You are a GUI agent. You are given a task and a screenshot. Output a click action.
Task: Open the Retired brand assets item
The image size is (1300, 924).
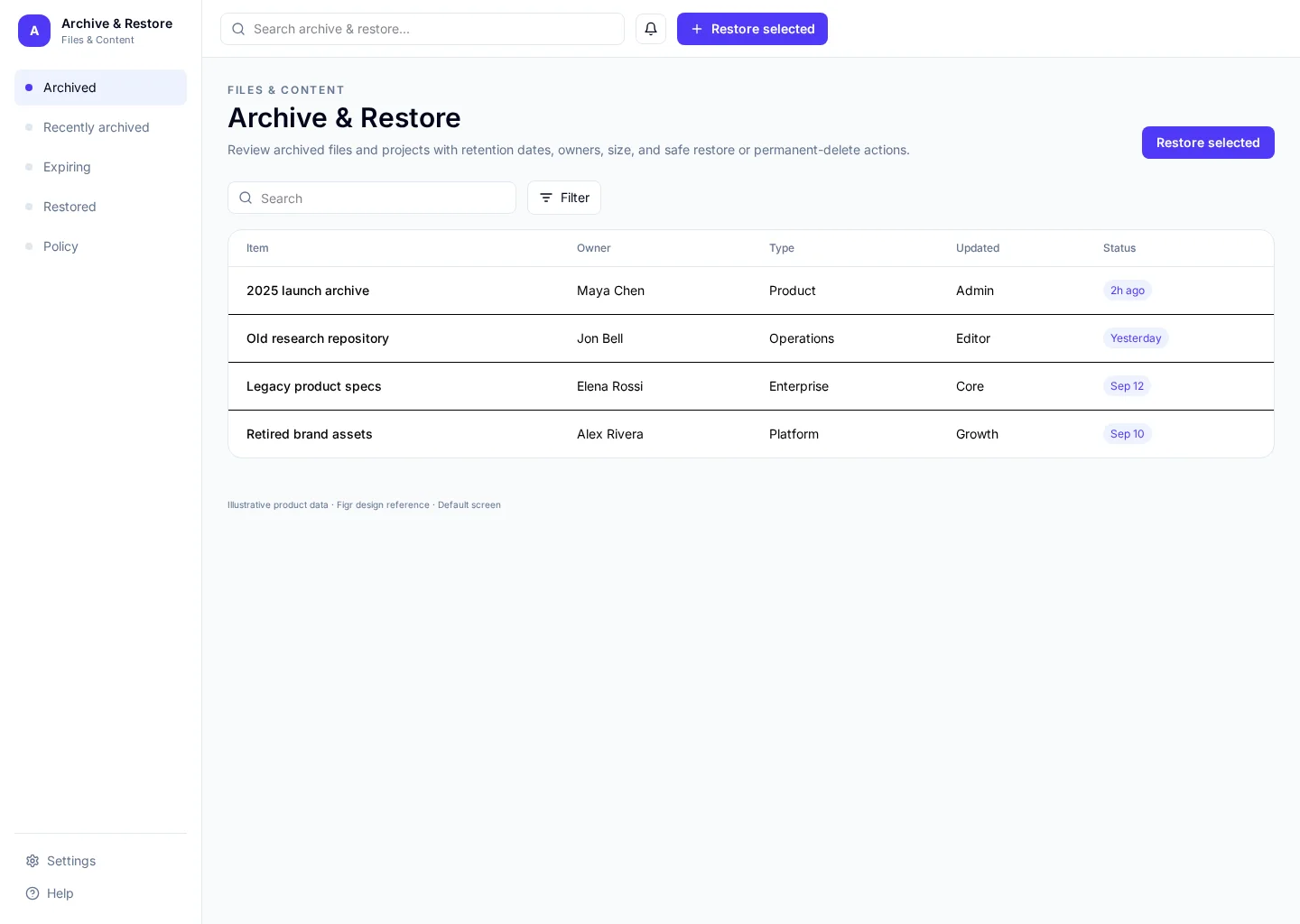tap(309, 434)
